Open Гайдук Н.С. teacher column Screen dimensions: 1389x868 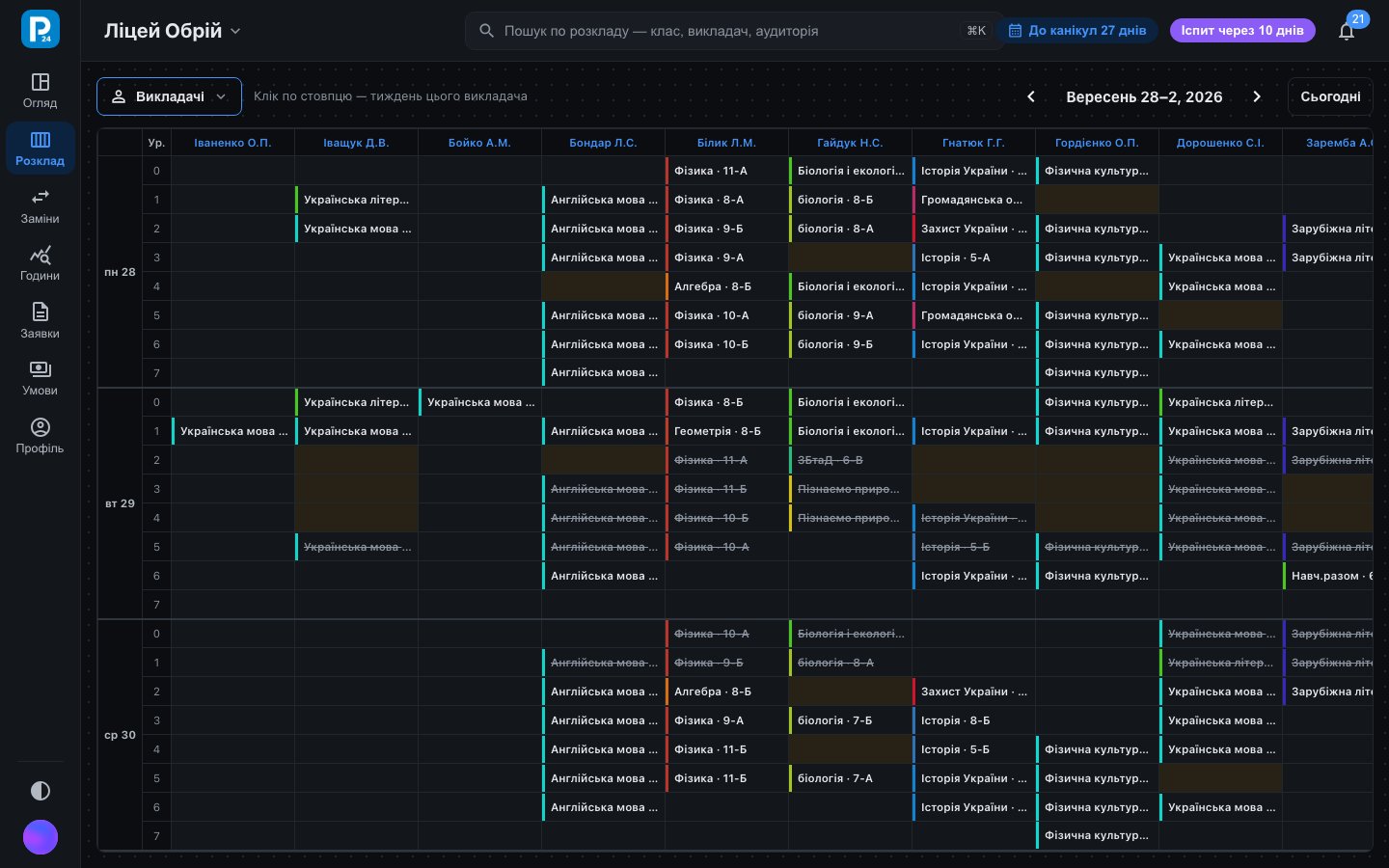point(850,143)
